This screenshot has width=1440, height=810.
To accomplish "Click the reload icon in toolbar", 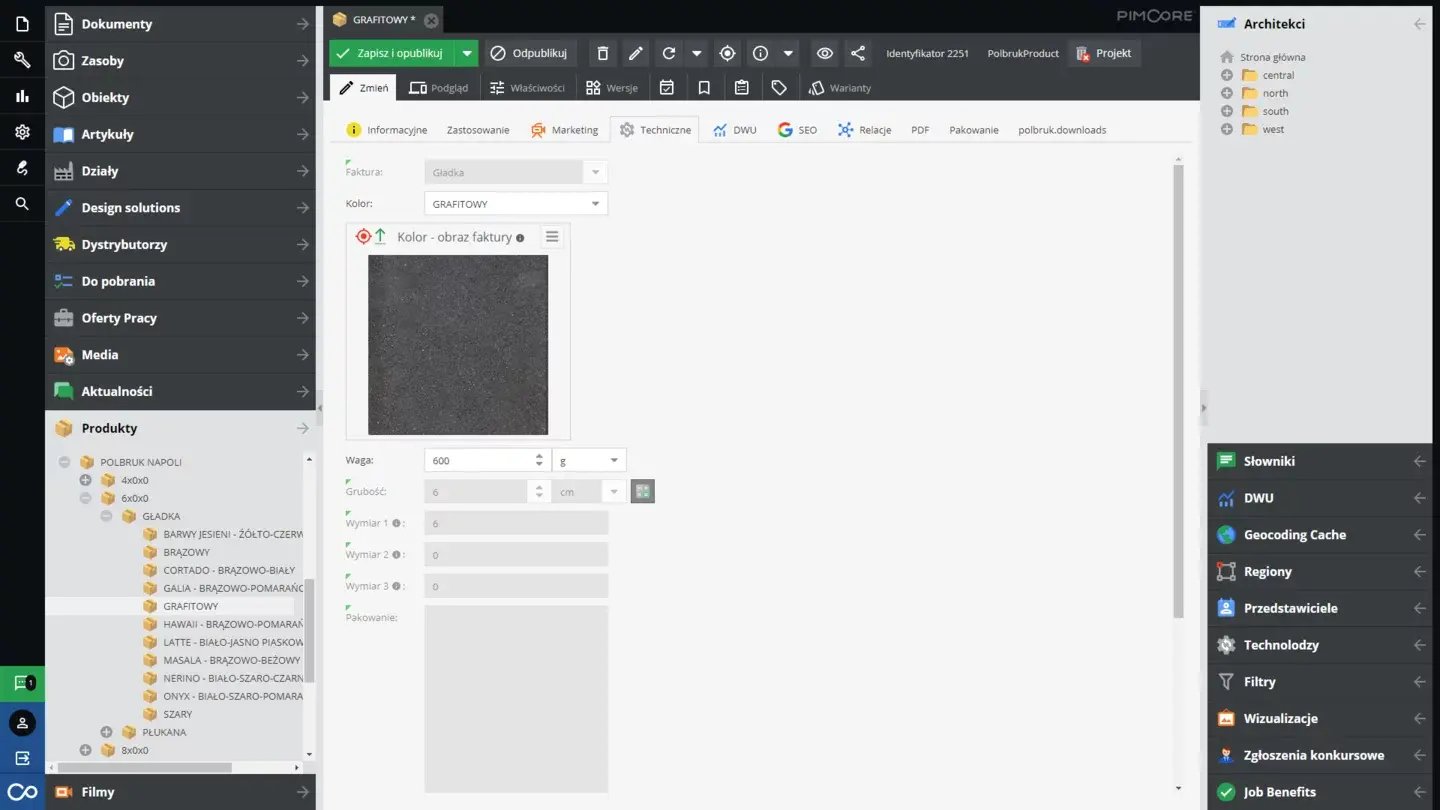I will (669, 53).
